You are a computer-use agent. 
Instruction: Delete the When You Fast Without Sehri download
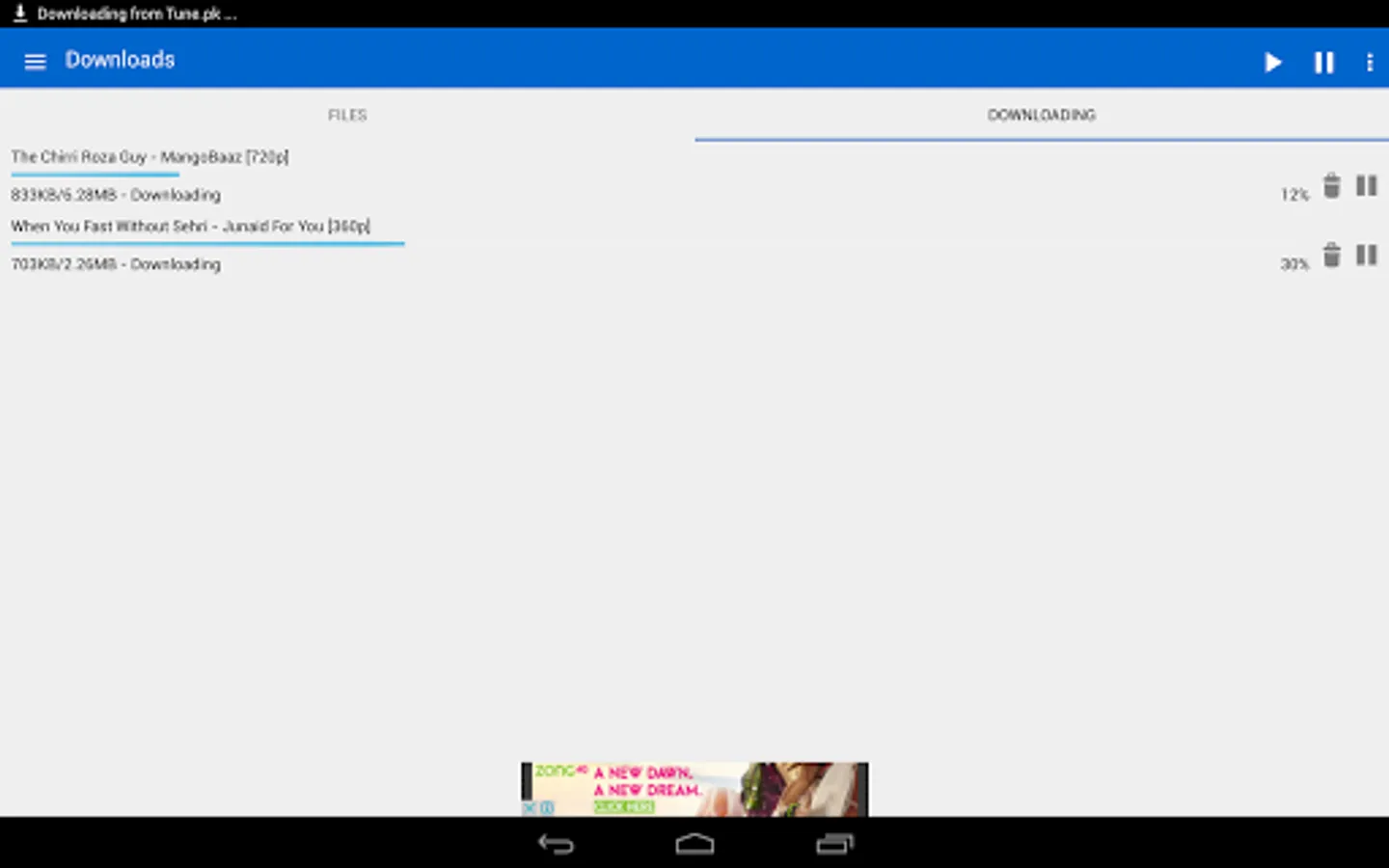click(1331, 255)
